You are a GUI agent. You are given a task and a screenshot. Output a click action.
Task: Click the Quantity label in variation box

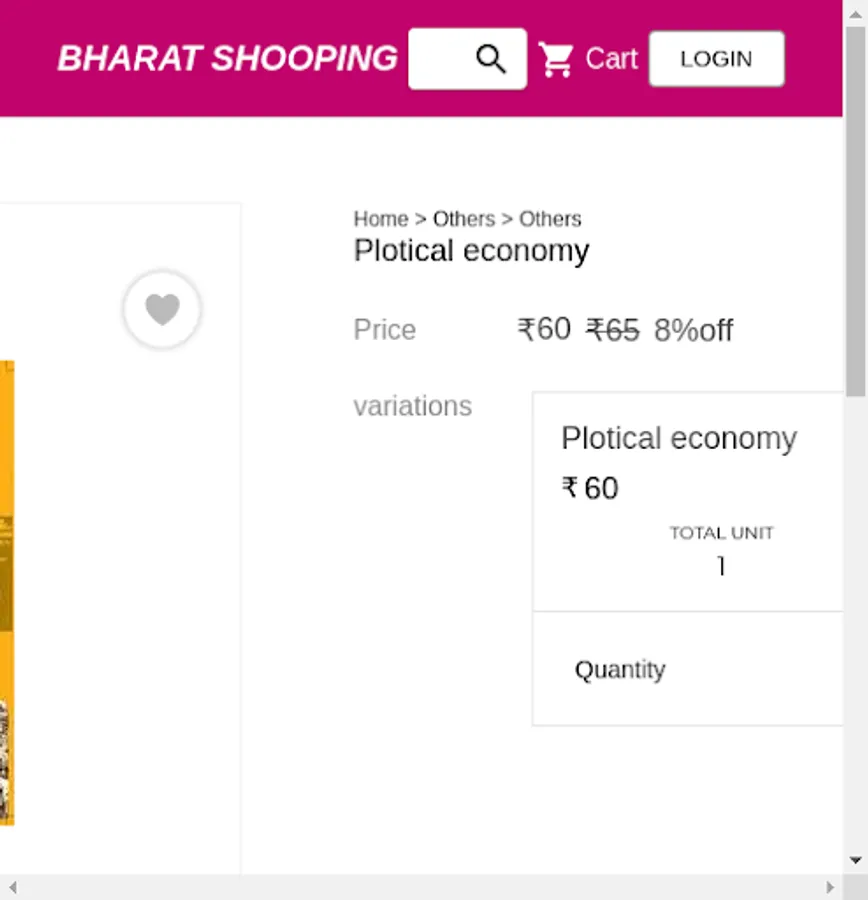(620, 669)
